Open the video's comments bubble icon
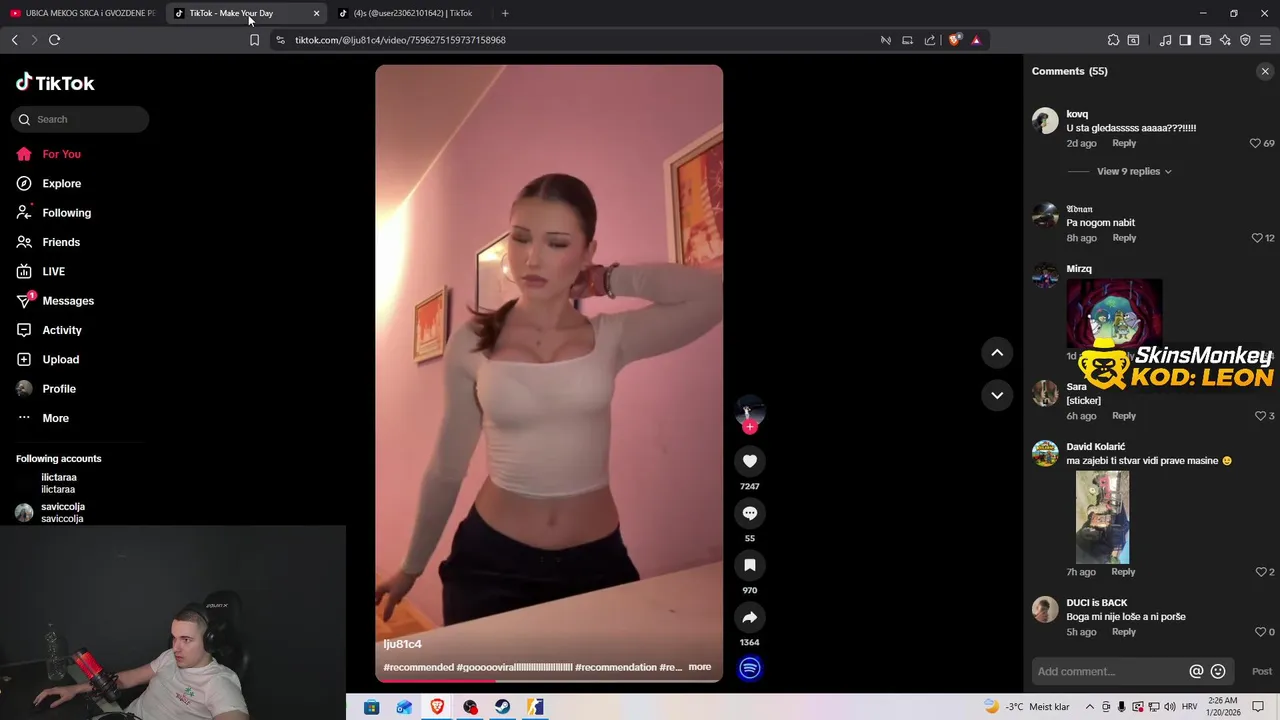1280x720 pixels. click(750, 513)
